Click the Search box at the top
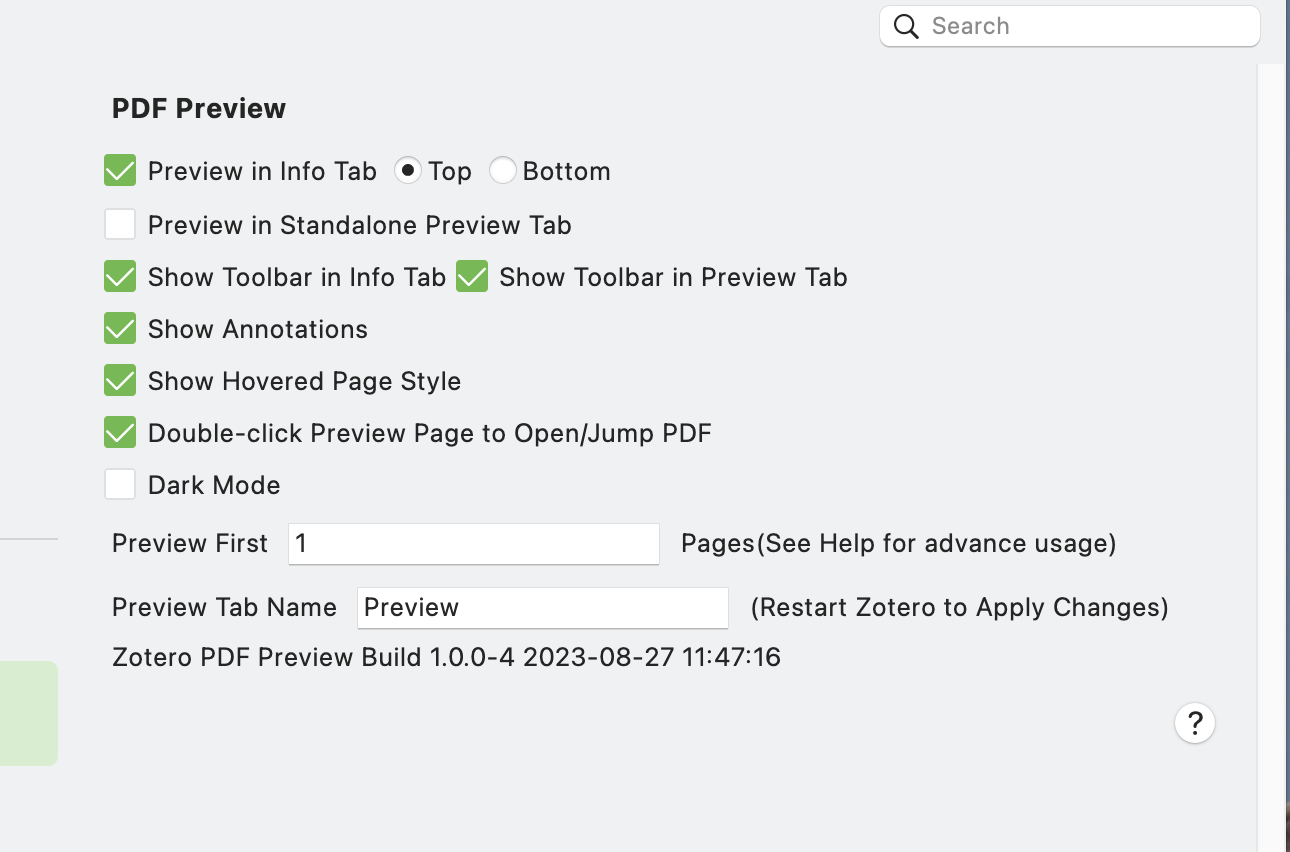The image size is (1290, 852). [1068, 26]
